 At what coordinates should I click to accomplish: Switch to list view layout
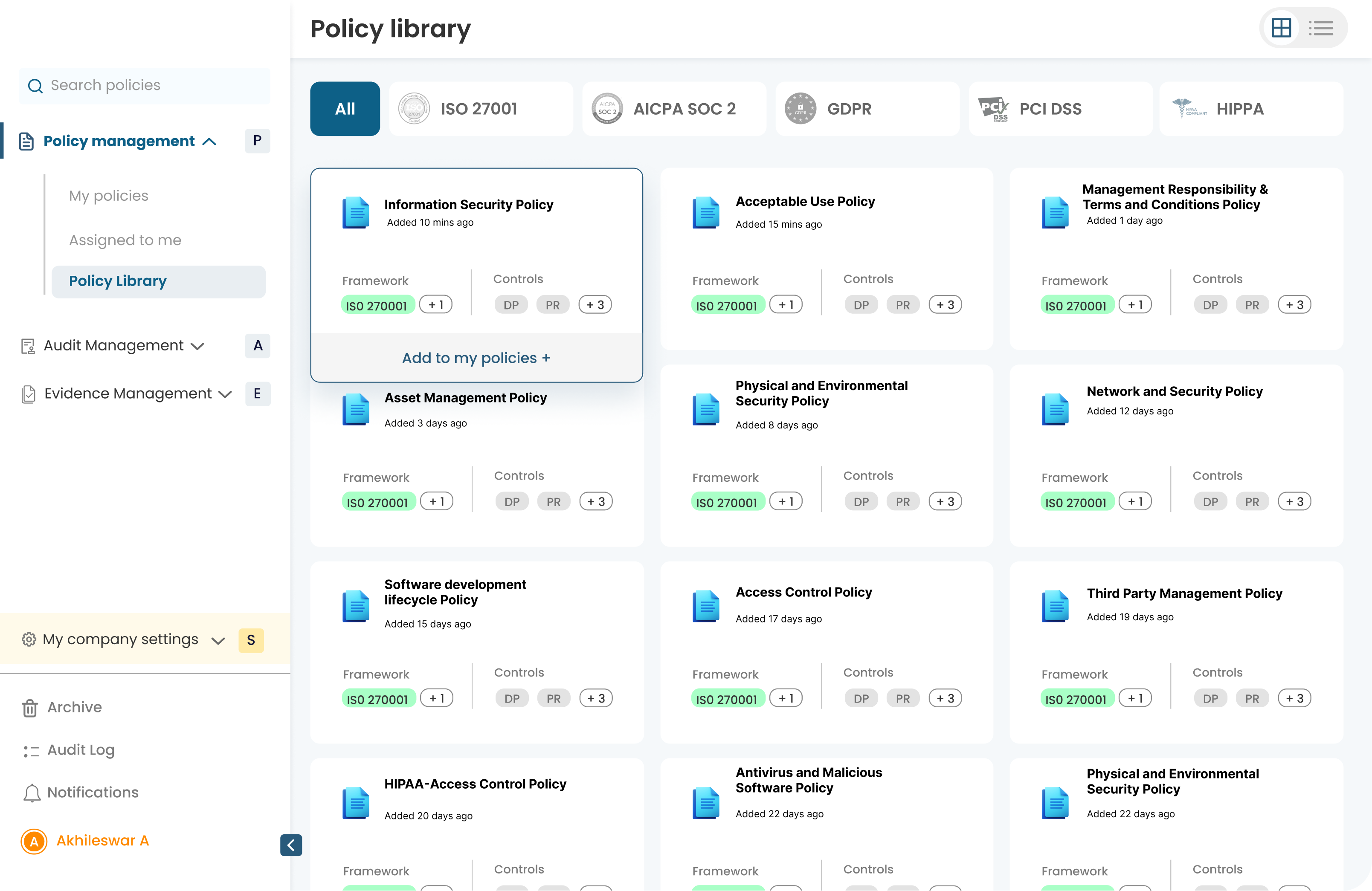[x=1321, y=28]
